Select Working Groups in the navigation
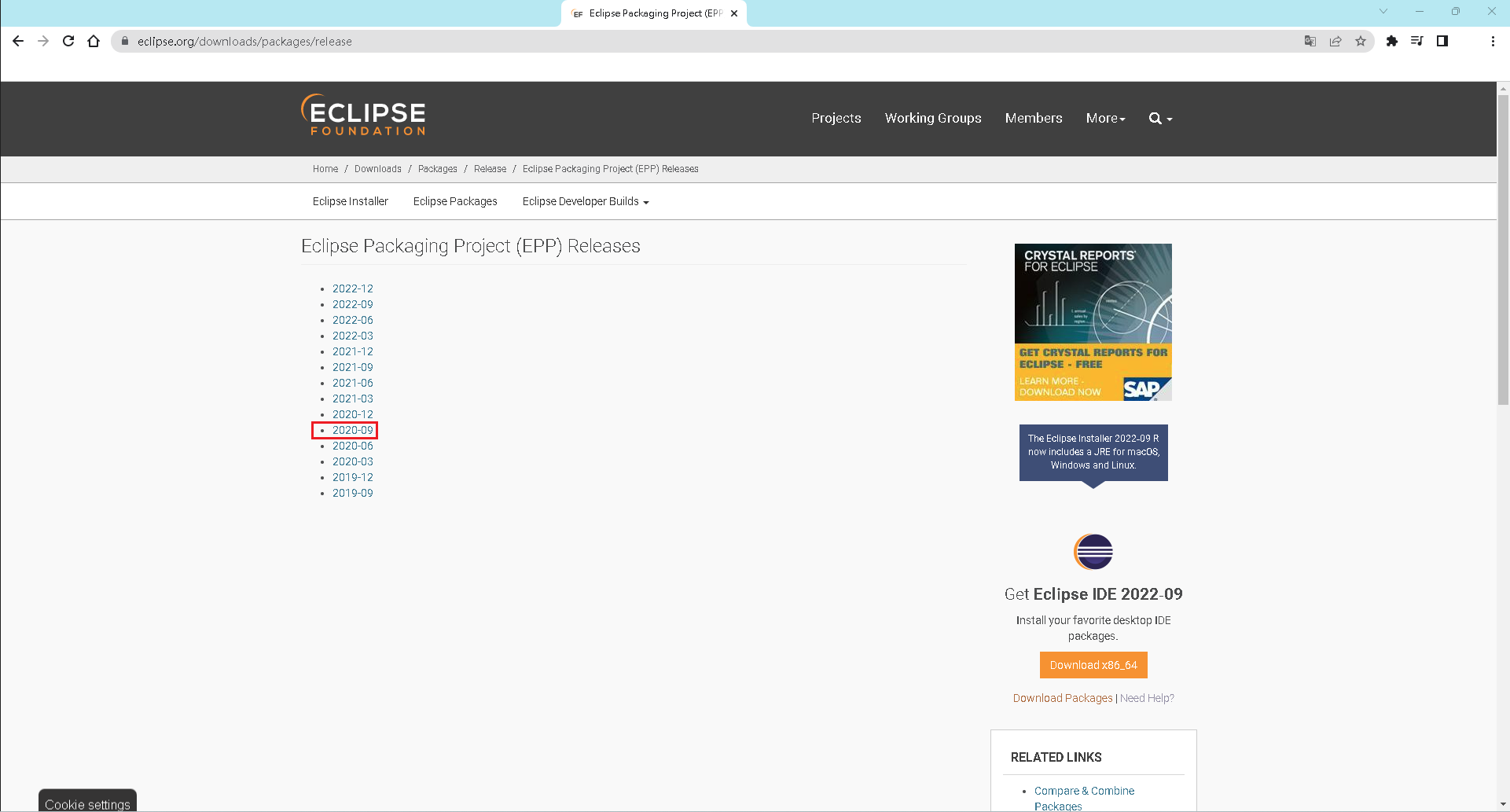 pos(933,119)
